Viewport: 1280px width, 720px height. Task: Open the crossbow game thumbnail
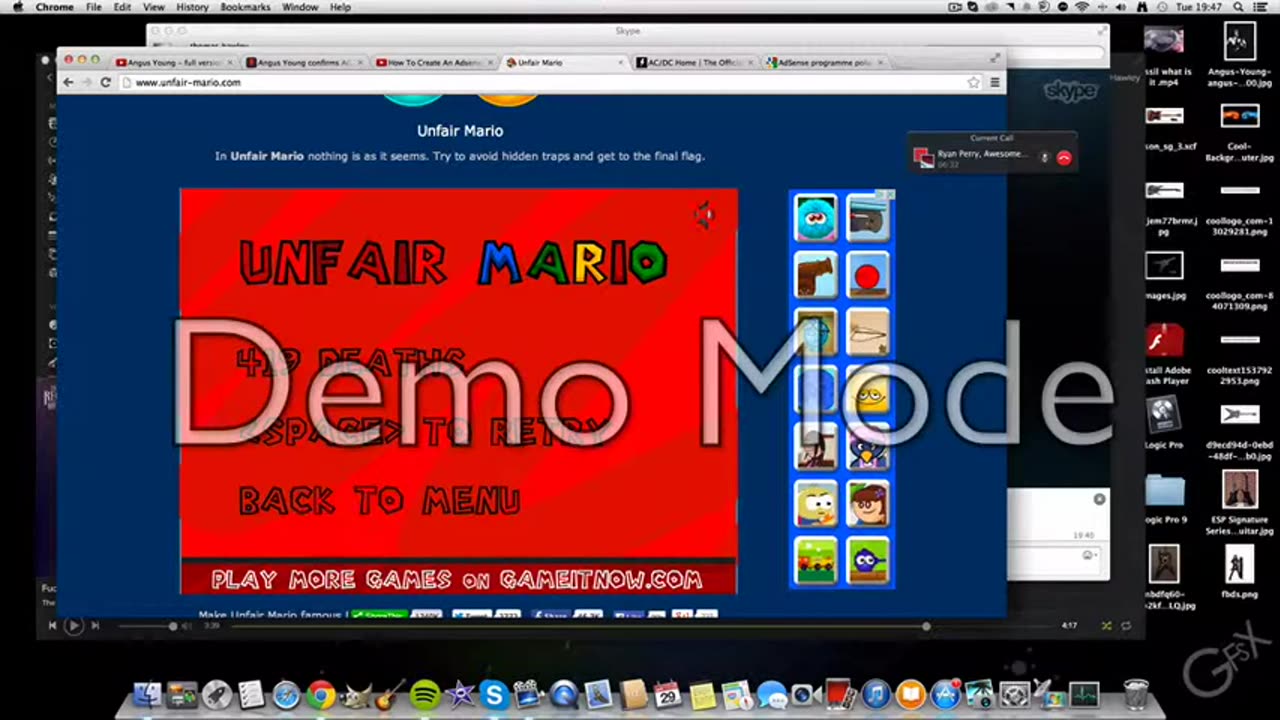tap(867, 333)
